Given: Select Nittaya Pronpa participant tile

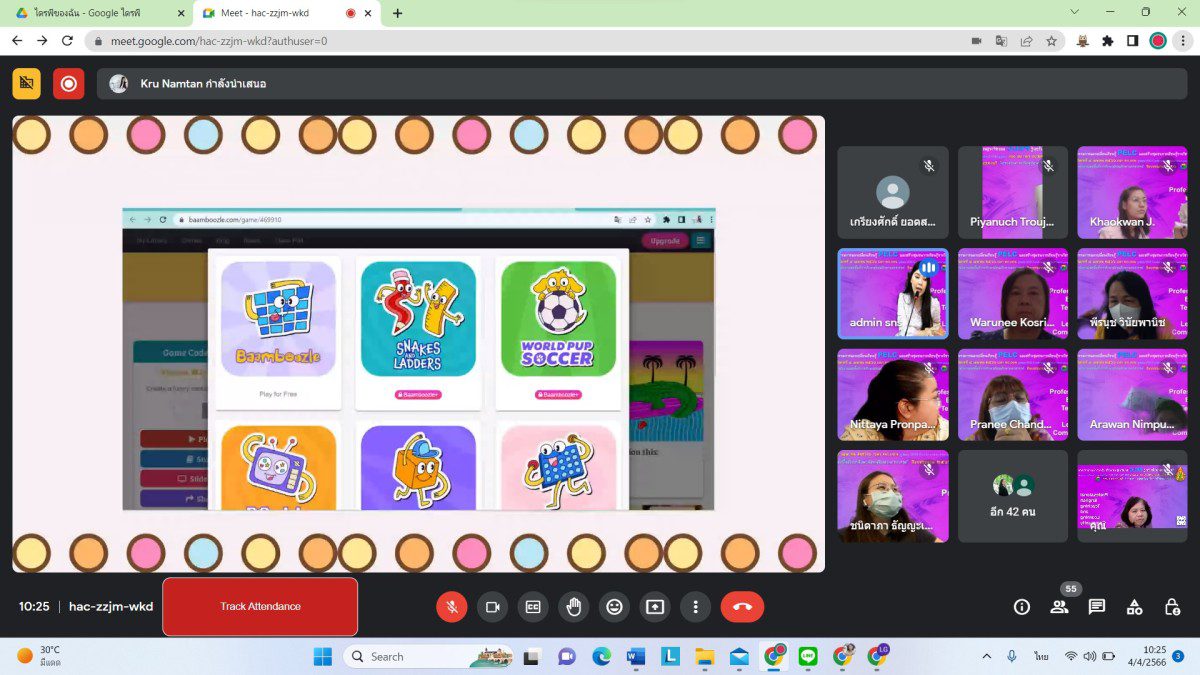Looking at the screenshot, I should pyautogui.click(x=892, y=395).
